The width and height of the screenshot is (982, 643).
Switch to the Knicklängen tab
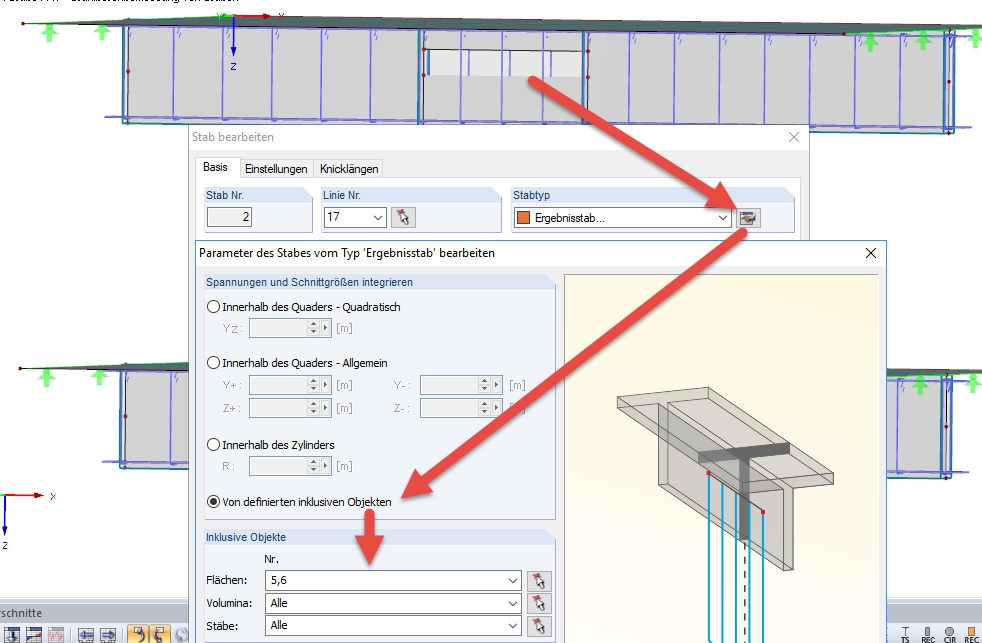(349, 169)
